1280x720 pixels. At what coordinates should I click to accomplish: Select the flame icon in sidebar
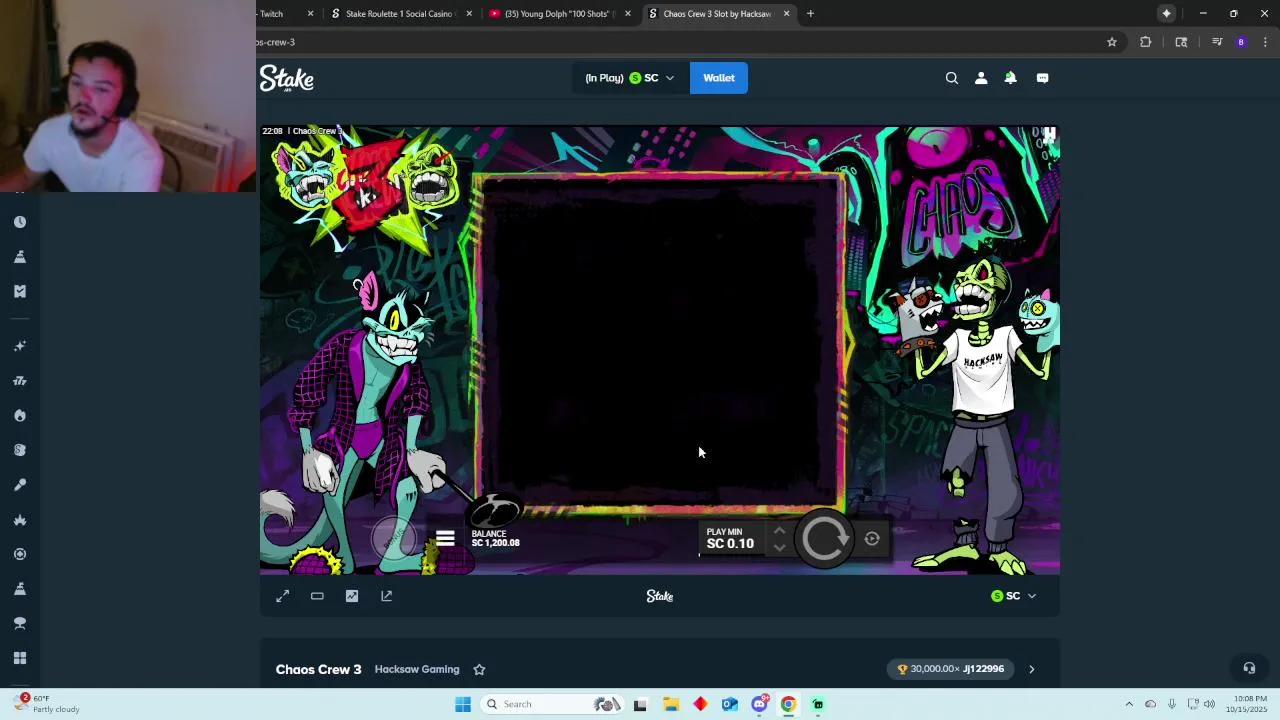point(20,415)
